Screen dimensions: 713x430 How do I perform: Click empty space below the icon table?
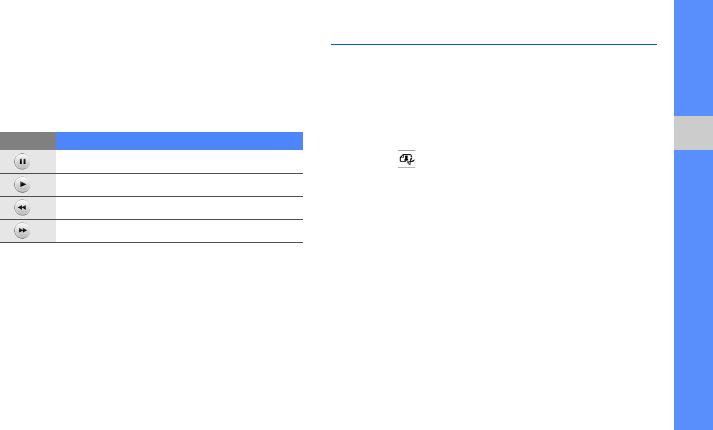[150, 330]
